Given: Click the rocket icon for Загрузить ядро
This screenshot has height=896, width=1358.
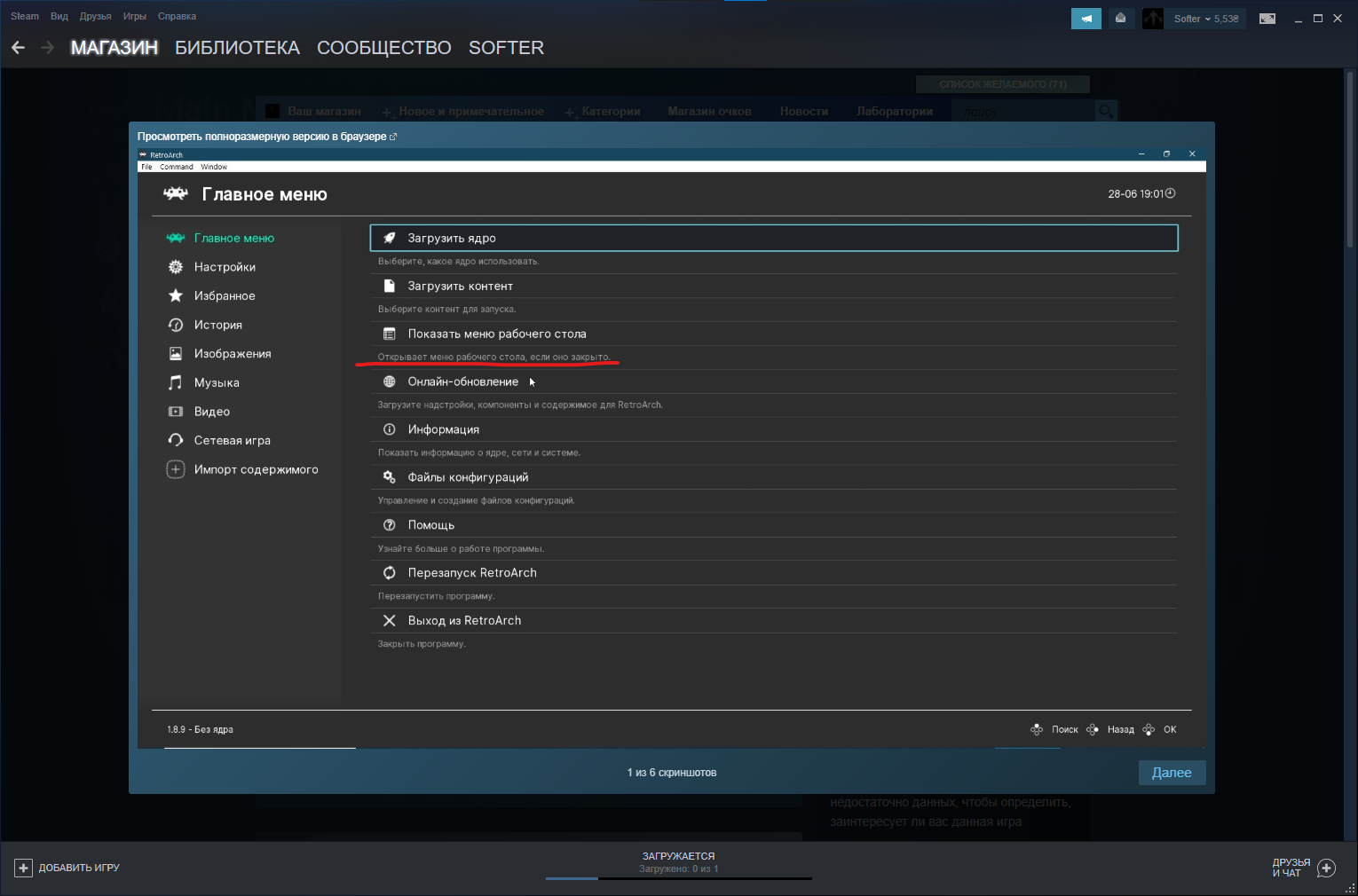Looking at the screenshot, I should point(389,238).
